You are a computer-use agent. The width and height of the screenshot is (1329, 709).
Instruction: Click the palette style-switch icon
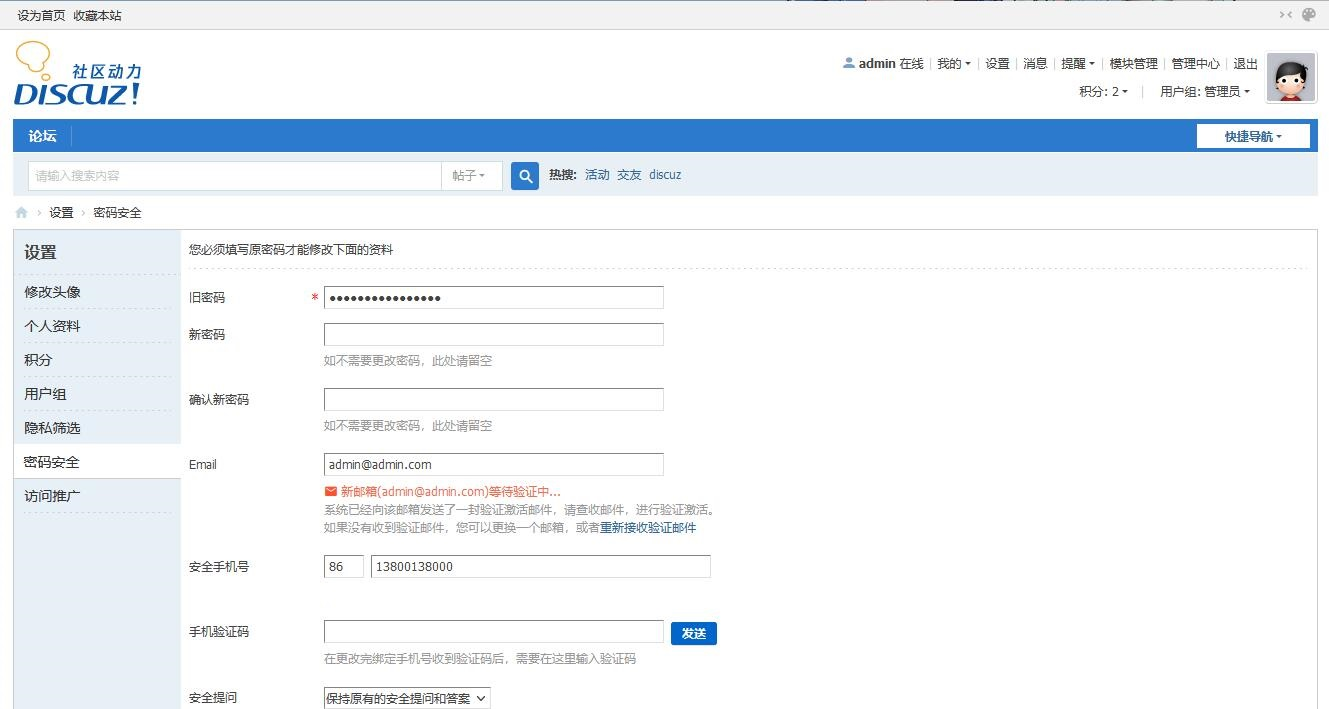coord(1308,15)
